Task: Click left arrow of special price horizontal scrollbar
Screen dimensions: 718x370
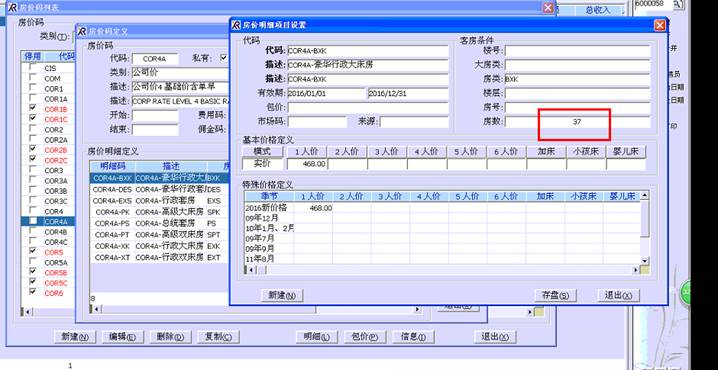Action: click(x=250, y=270)
